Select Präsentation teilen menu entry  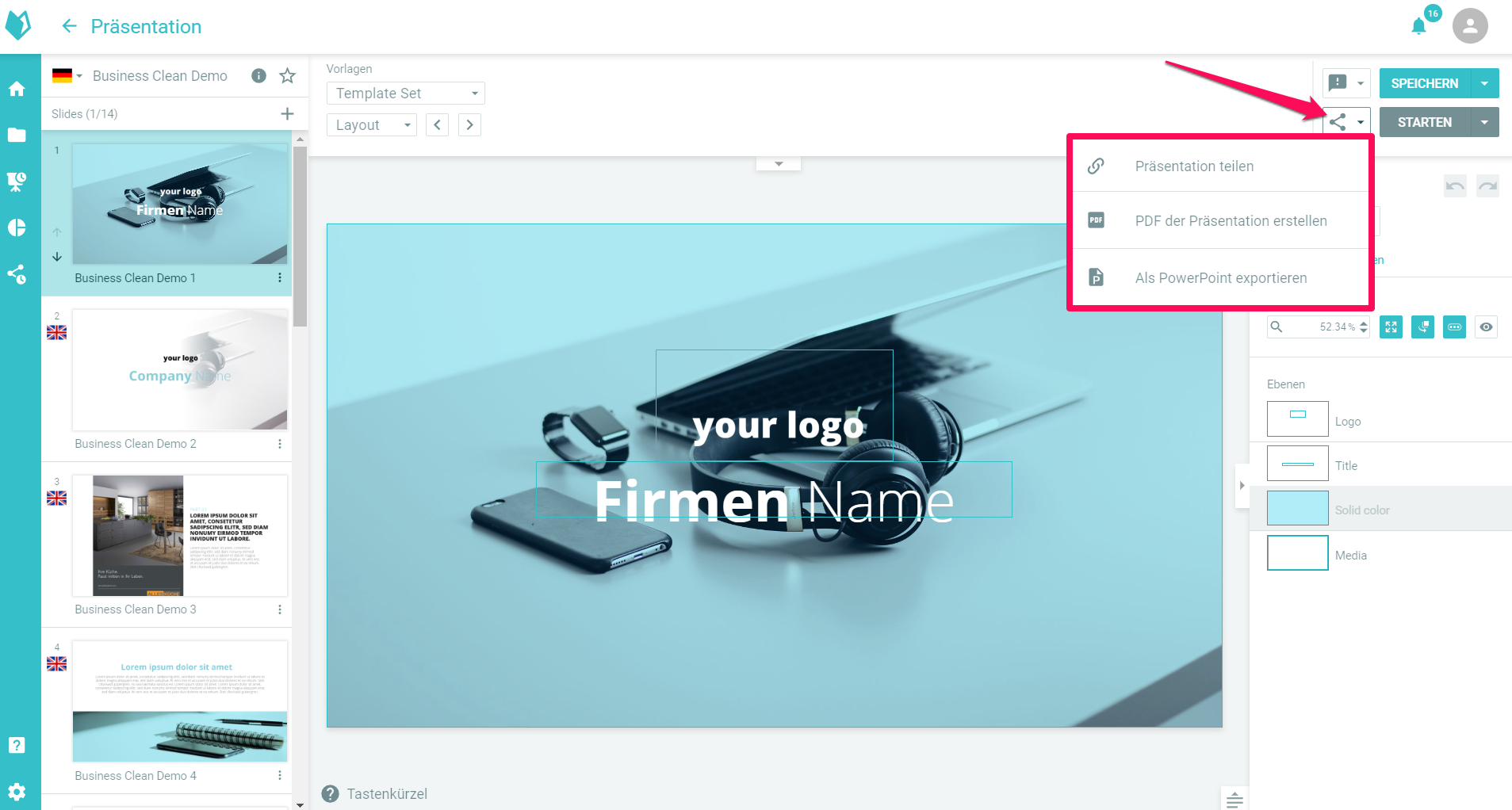[1194, 166]
